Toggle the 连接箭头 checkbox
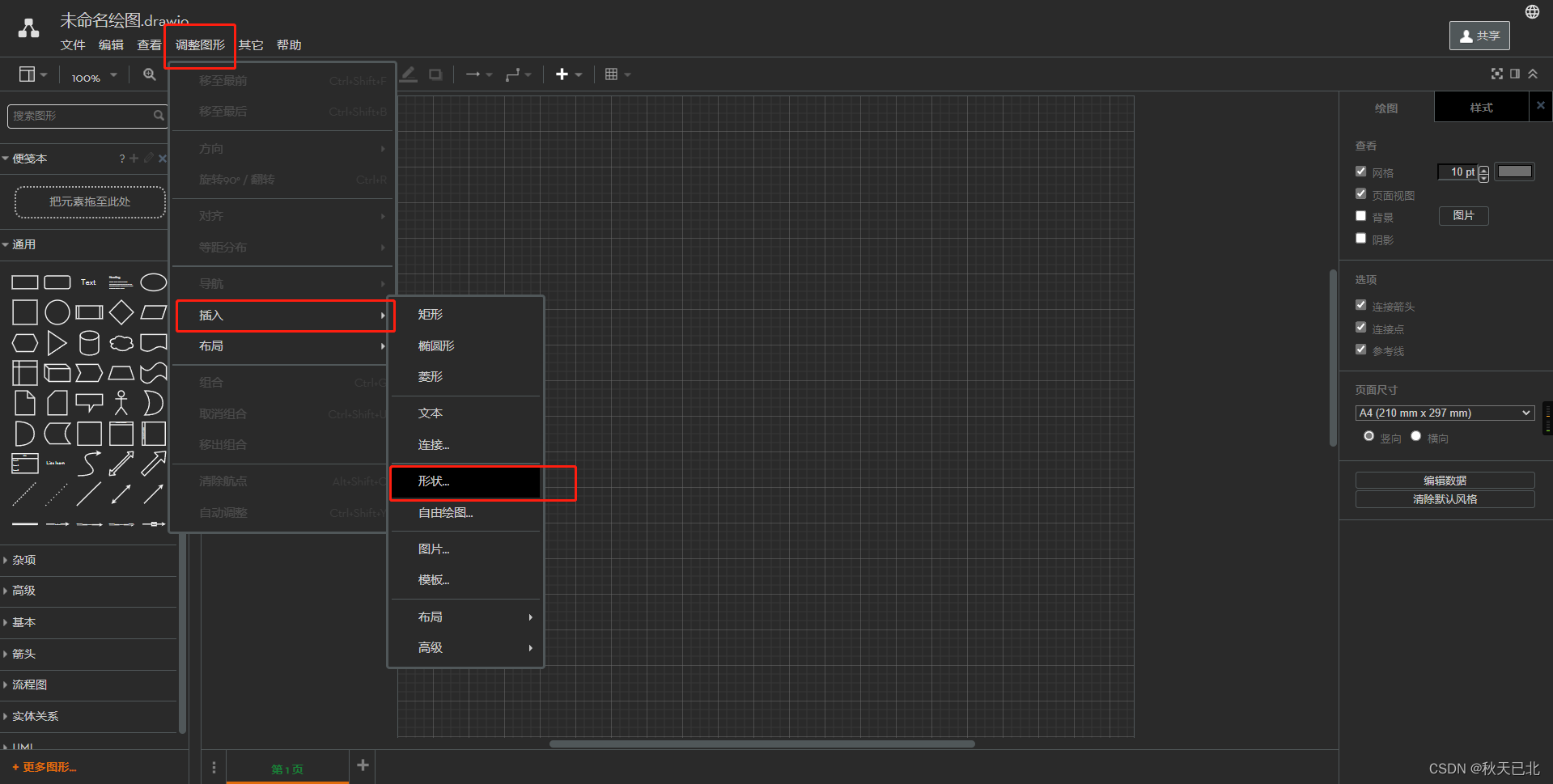This screenshot has height=784, width=1553. coord(1361,305)
